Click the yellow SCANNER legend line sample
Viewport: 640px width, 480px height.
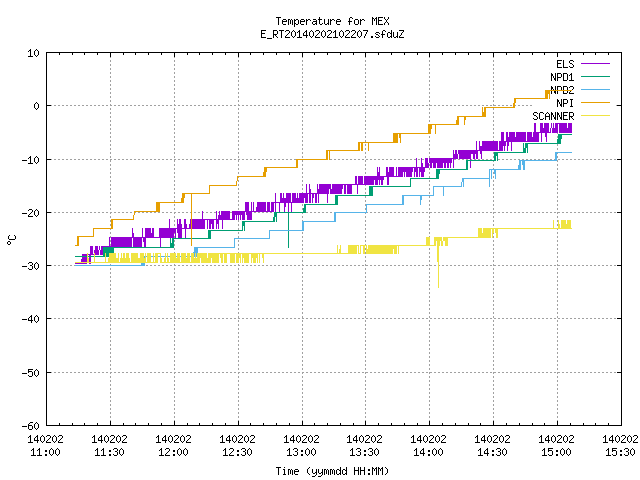595,116
